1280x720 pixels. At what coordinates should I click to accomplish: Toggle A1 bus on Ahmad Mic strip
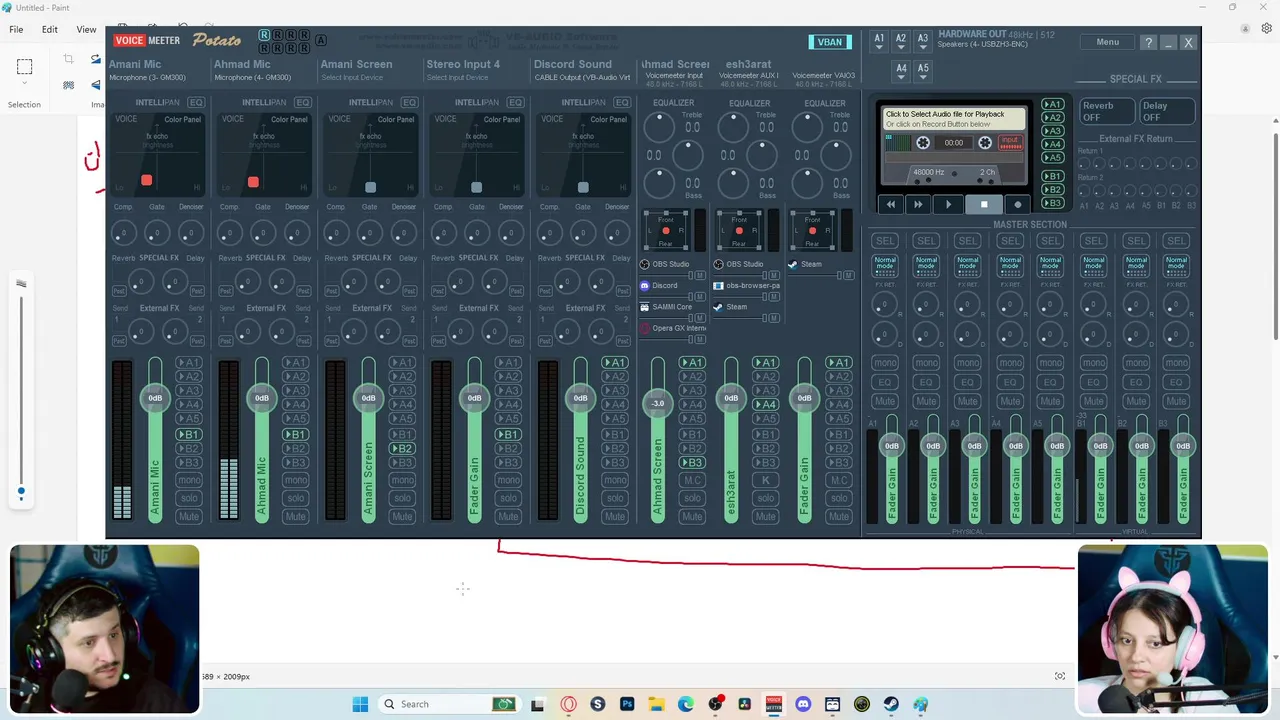click(295, 363)
